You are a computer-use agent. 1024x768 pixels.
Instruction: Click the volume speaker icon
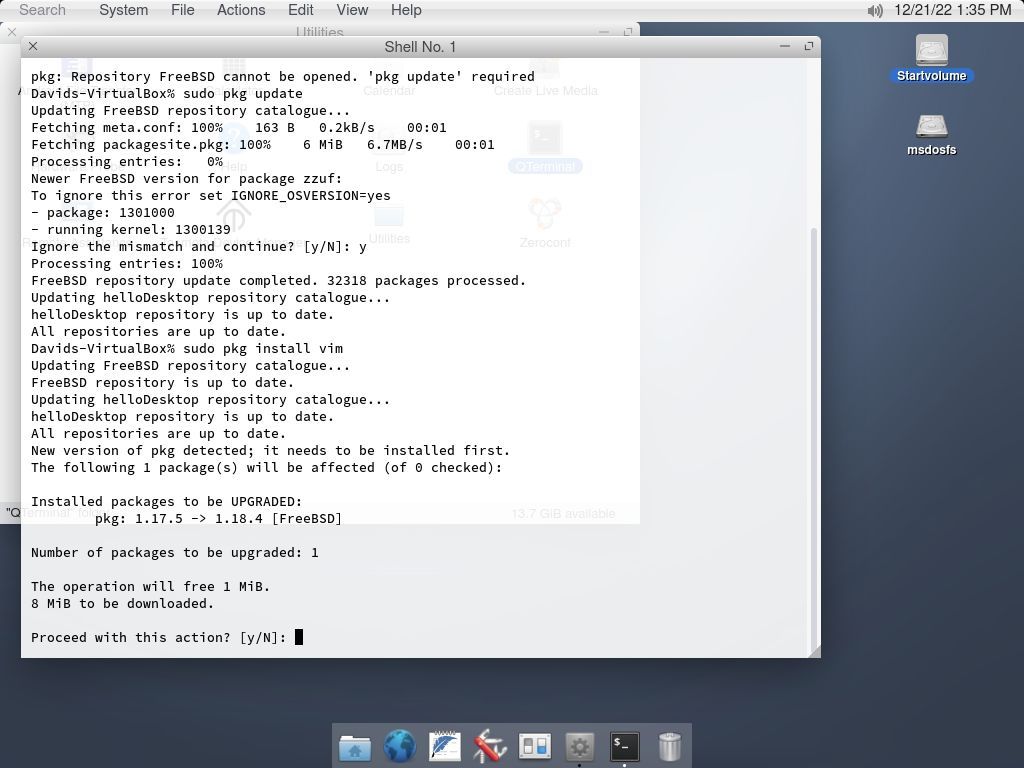coord(875,10)
